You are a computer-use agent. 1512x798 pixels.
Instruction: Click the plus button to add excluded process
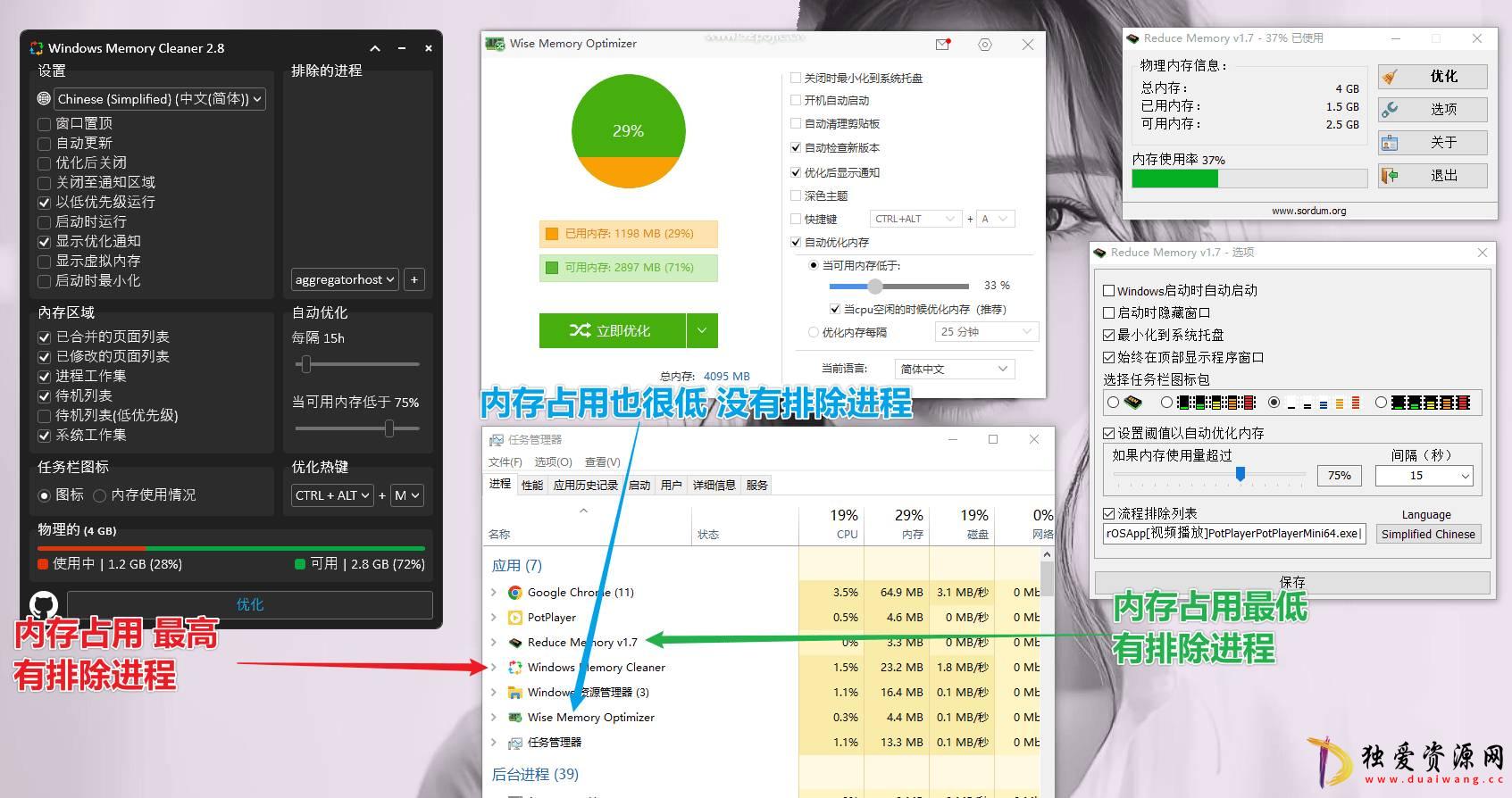[414, 279]
